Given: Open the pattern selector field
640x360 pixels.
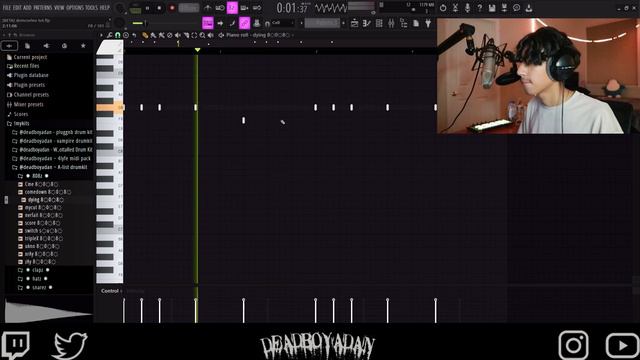Looking at the screenshot, I should pos(322,23).
